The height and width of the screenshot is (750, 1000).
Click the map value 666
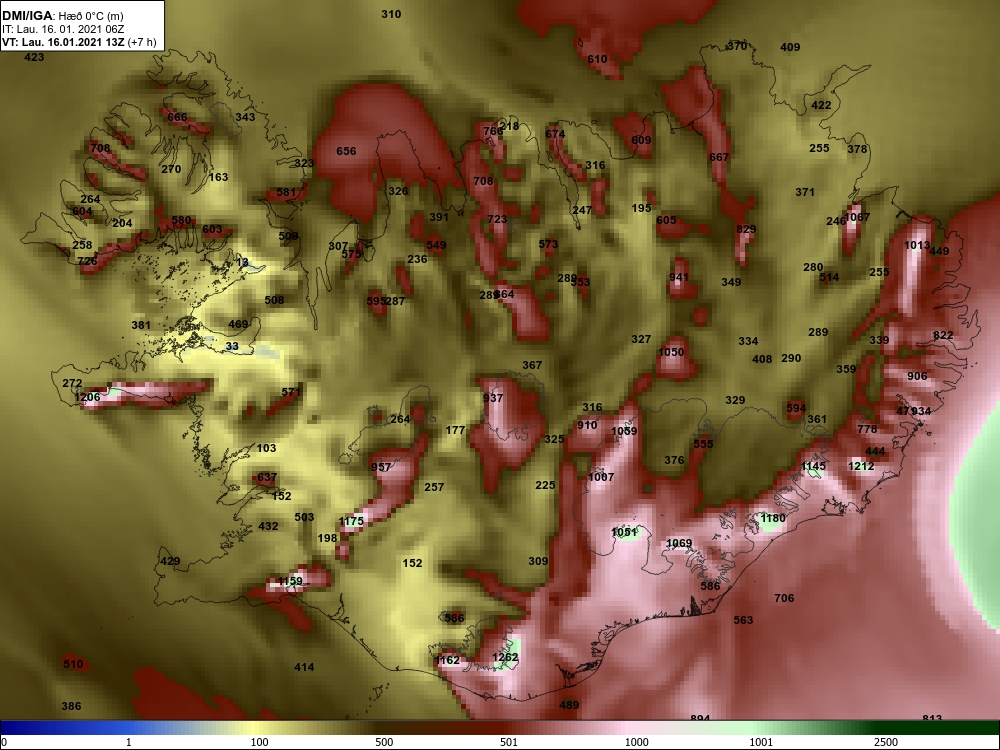pyautogui.click(x=177, y=117)
